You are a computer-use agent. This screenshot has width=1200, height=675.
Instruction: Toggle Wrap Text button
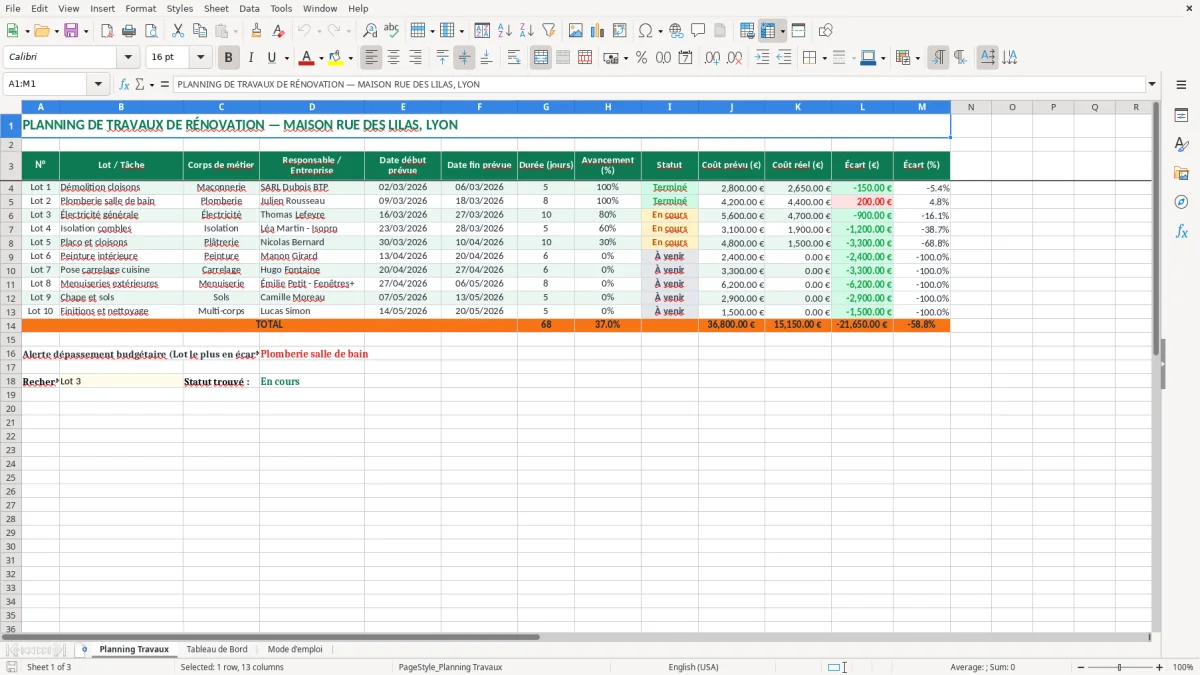(514, 58)
